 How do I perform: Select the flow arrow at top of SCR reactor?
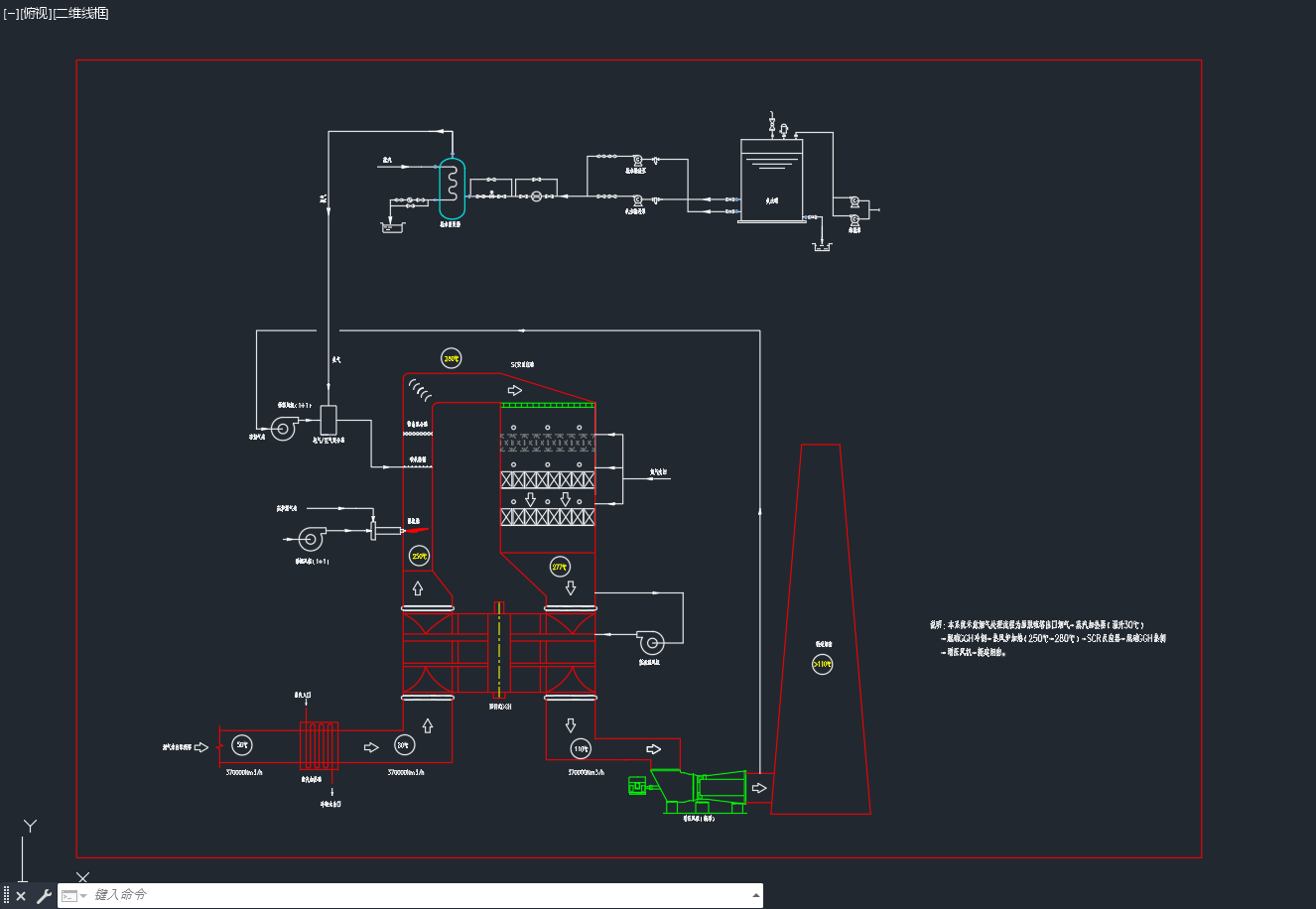[x=514, y=390]
